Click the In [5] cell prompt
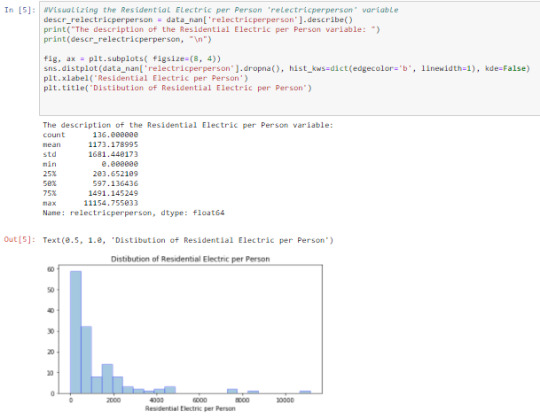The height and width of the screenshot is (419, 540). [20, 10]
